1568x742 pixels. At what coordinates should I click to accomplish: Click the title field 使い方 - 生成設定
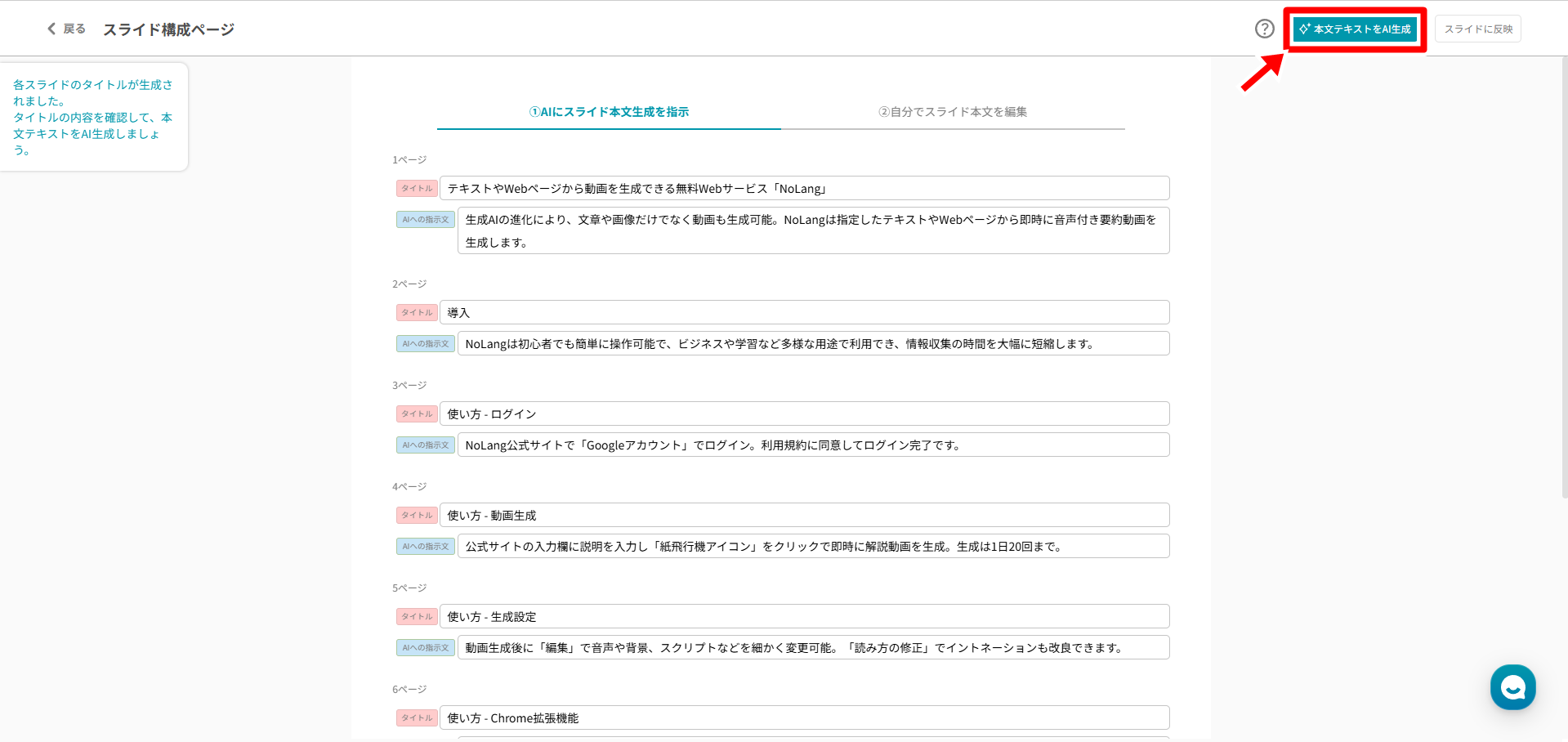pos(805,616)
